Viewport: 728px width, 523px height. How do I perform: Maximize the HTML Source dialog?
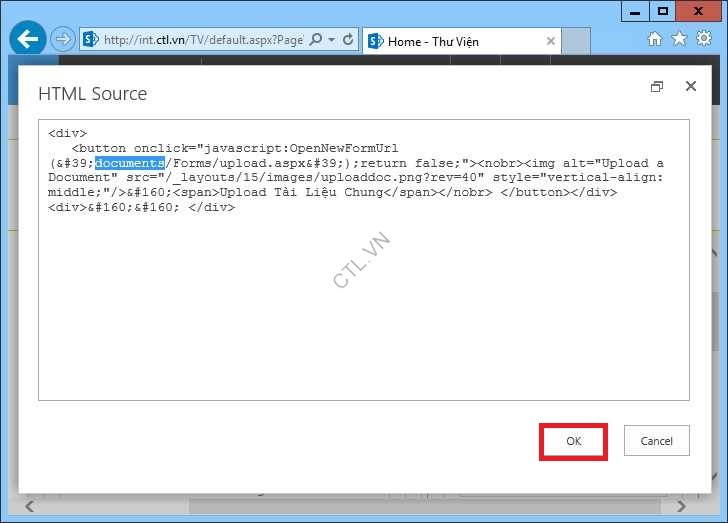coord(657,87)
